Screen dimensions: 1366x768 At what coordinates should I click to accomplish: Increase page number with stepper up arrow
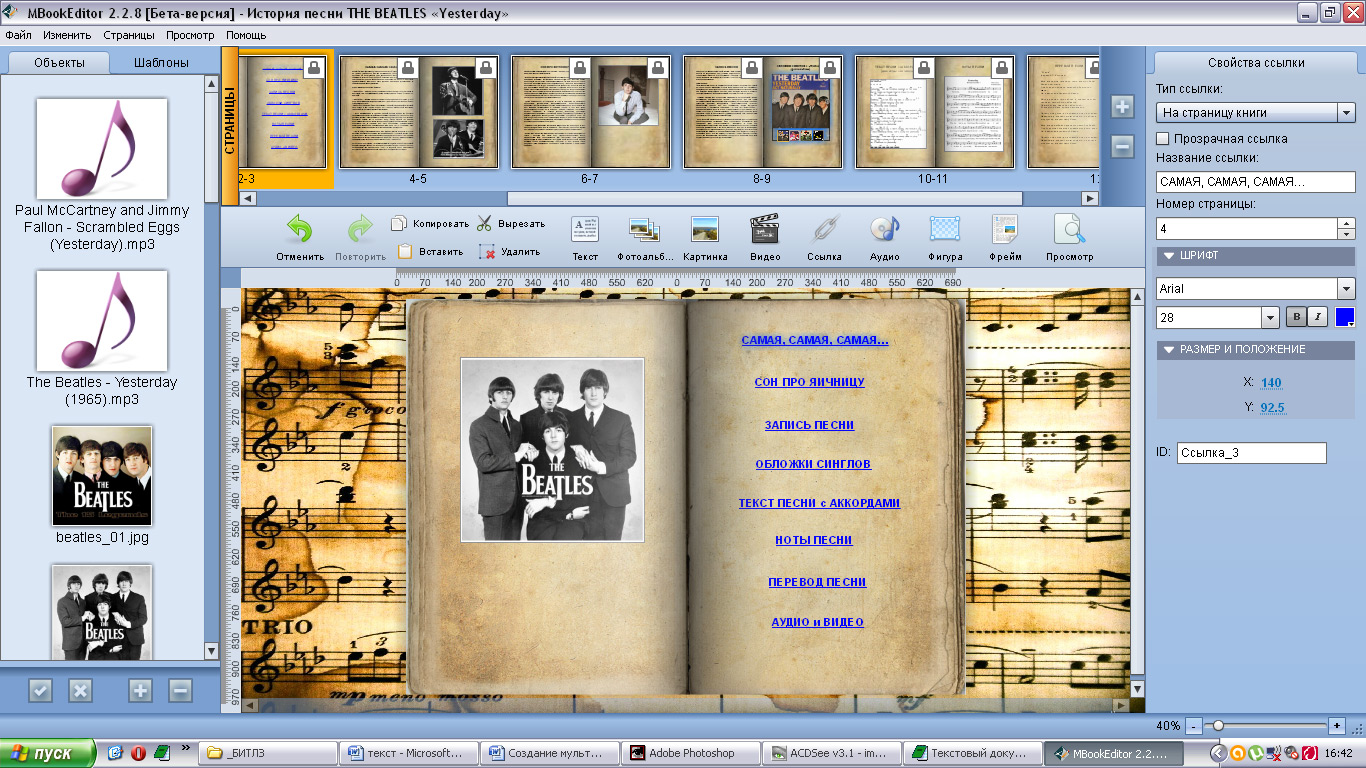pos(1346,223)
